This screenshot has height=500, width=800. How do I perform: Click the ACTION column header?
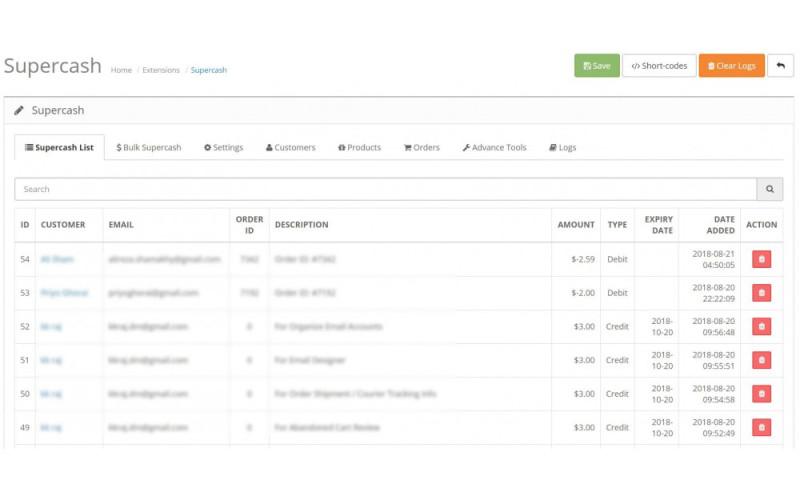click(761, 224)
